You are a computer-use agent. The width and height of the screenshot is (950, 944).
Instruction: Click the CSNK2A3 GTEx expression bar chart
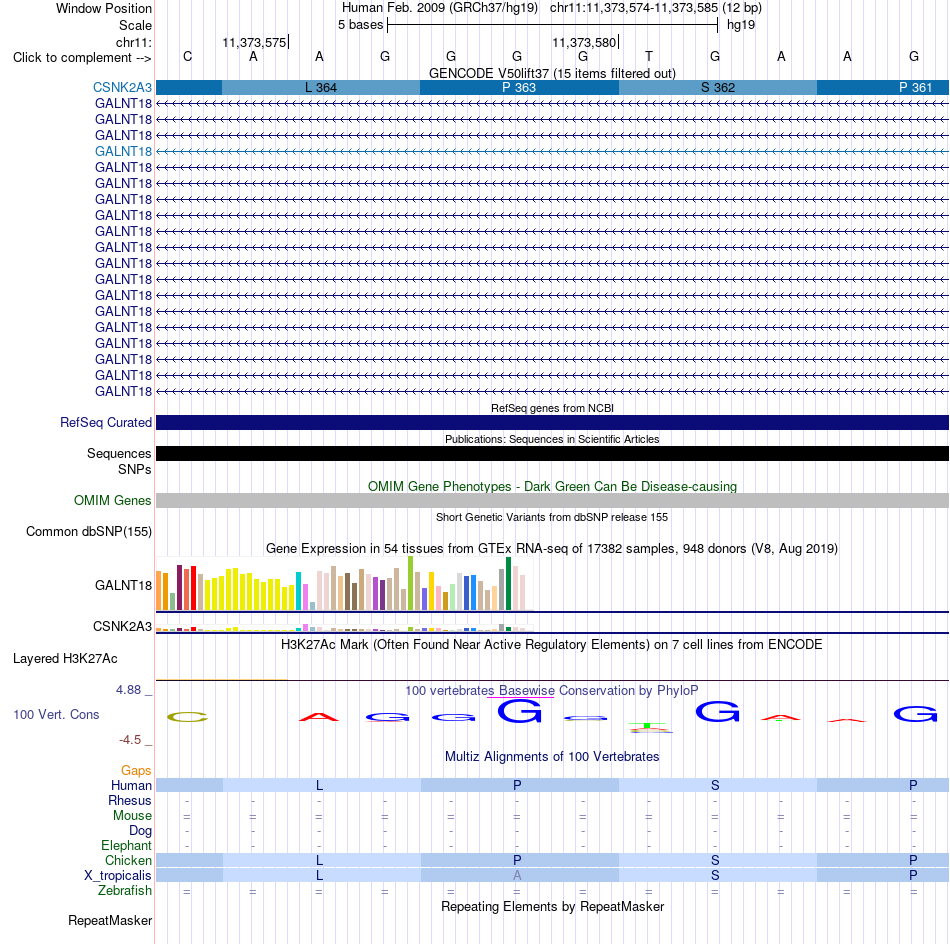pyautogui.click(x=344, y=627)
